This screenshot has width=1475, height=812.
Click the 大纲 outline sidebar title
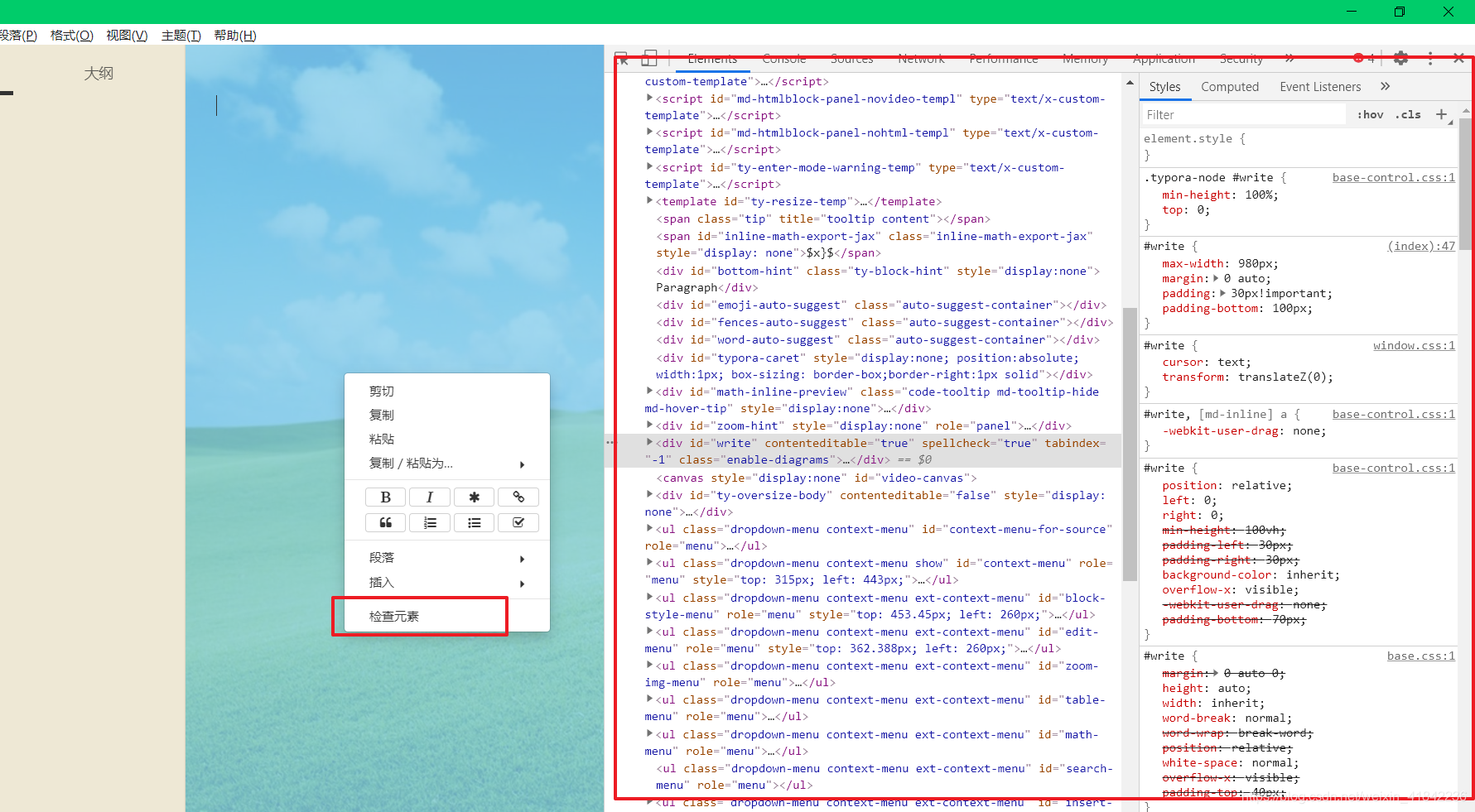tap(99, 73)
